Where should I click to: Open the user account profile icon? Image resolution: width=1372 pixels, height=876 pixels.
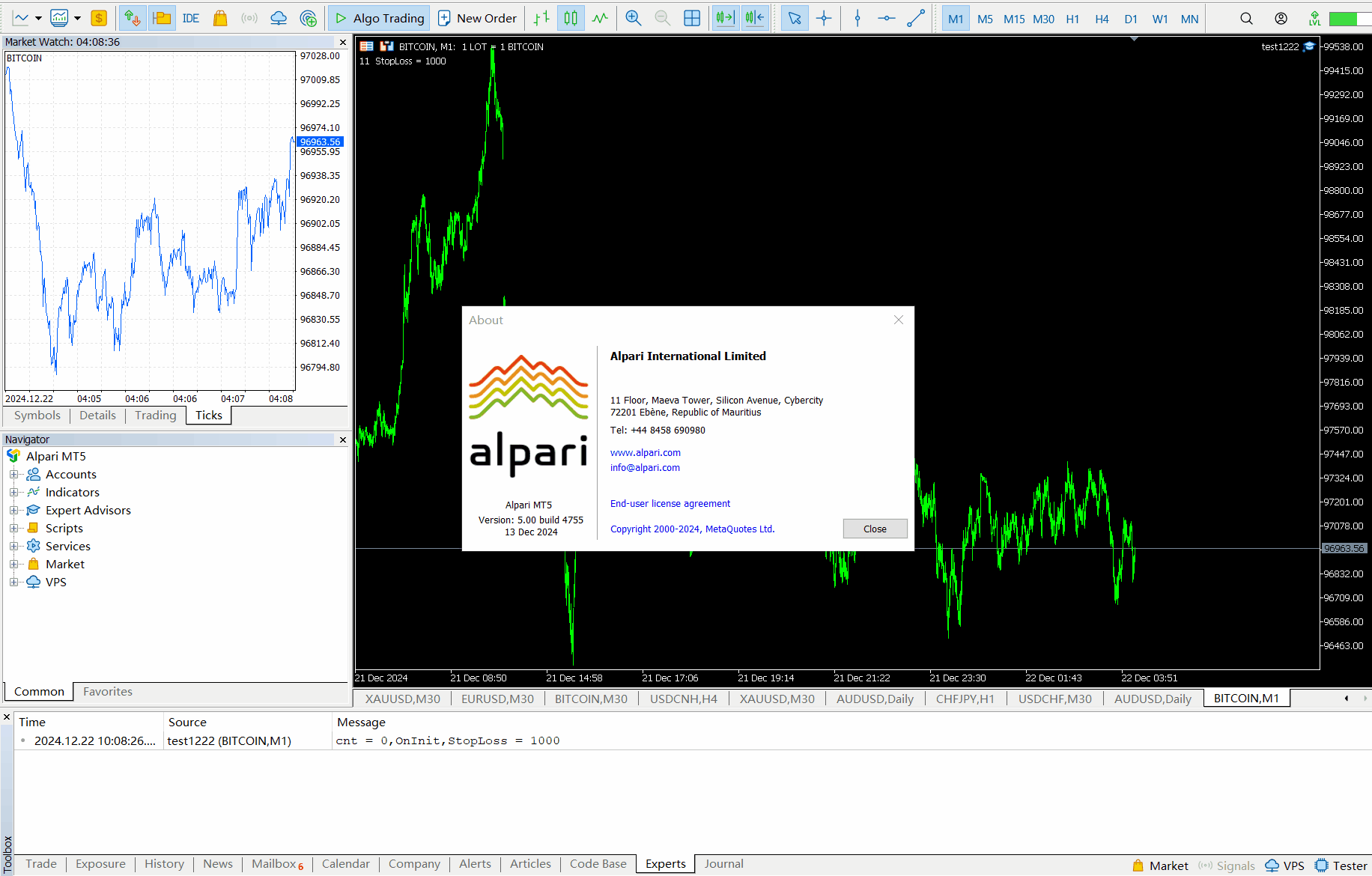click(1281, 18)
